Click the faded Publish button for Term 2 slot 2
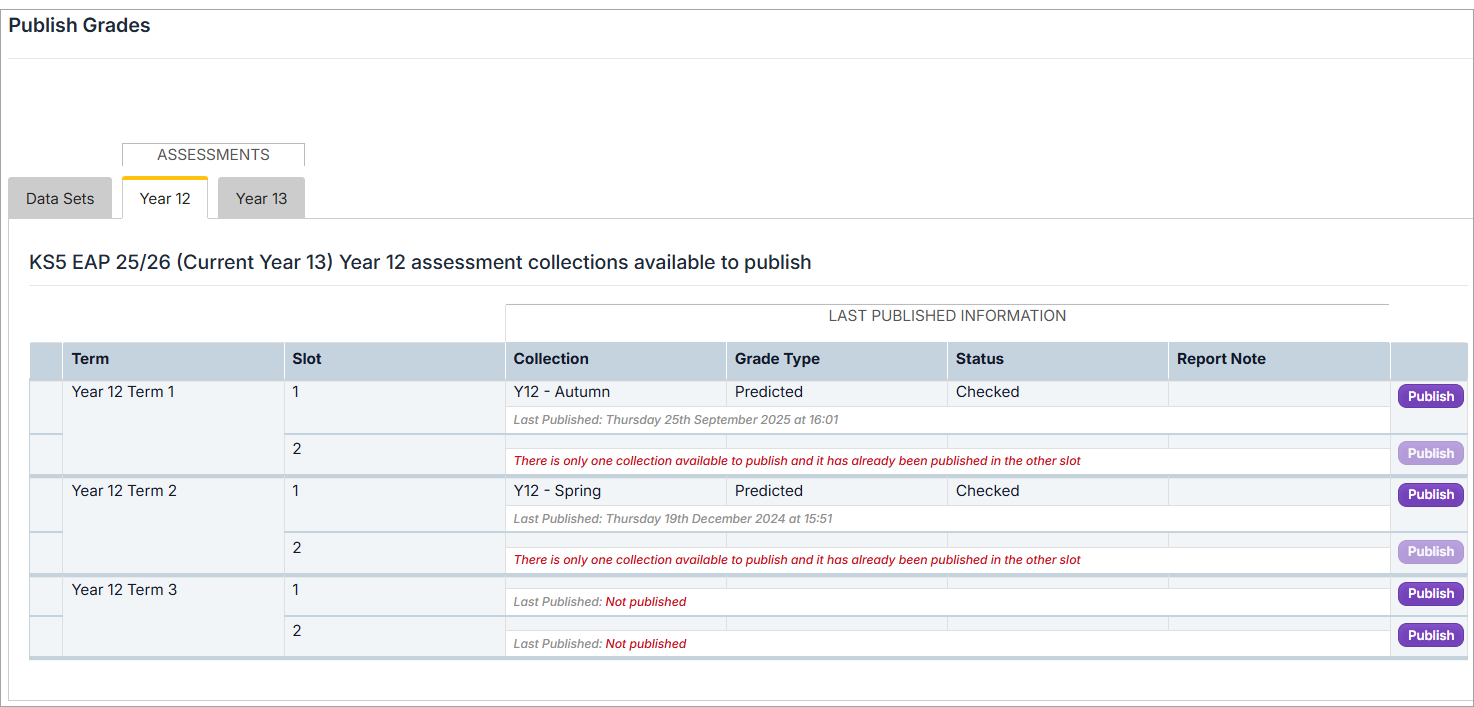The height and width of the screenshot is (707, 1474). pos(1430,551)
